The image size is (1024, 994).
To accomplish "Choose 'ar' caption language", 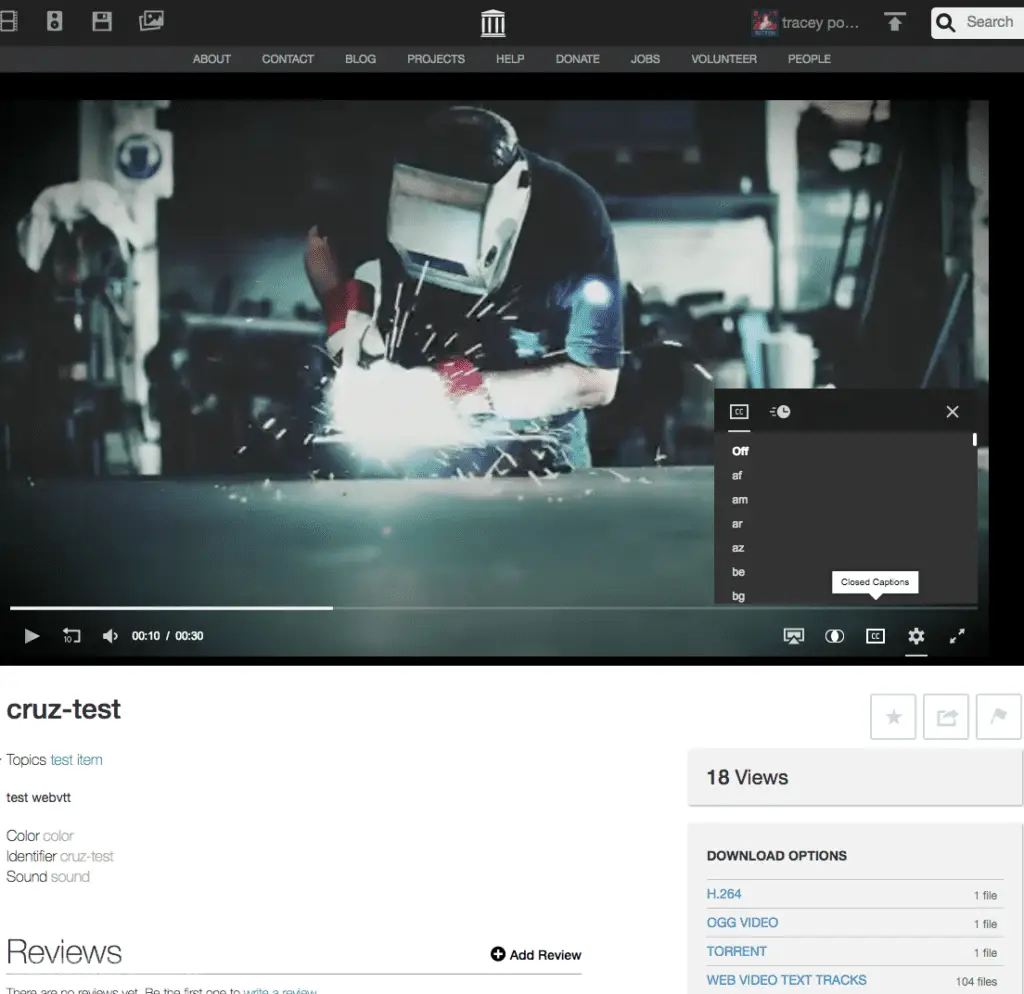I will [737, 524].
